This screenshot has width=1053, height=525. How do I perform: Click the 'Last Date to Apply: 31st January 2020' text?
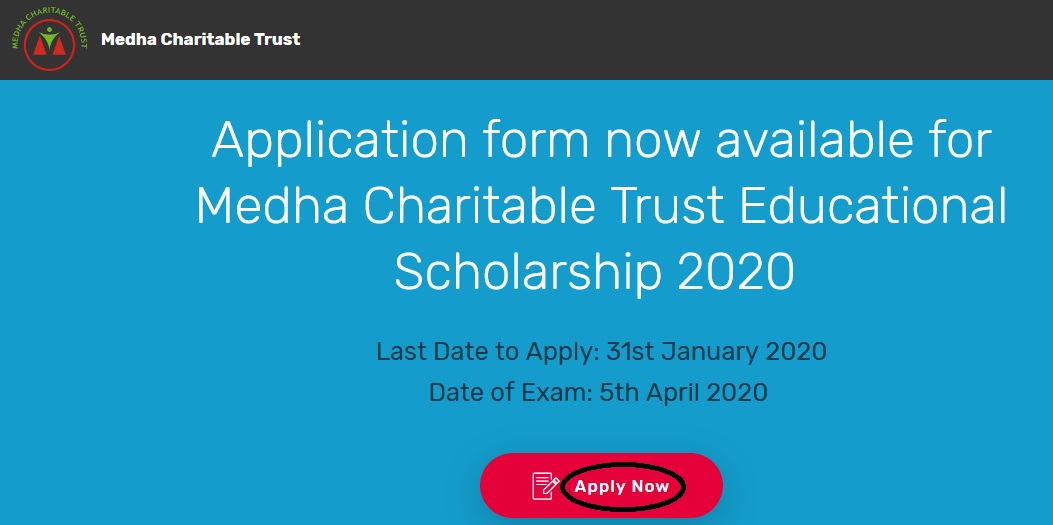click(601, 351)
